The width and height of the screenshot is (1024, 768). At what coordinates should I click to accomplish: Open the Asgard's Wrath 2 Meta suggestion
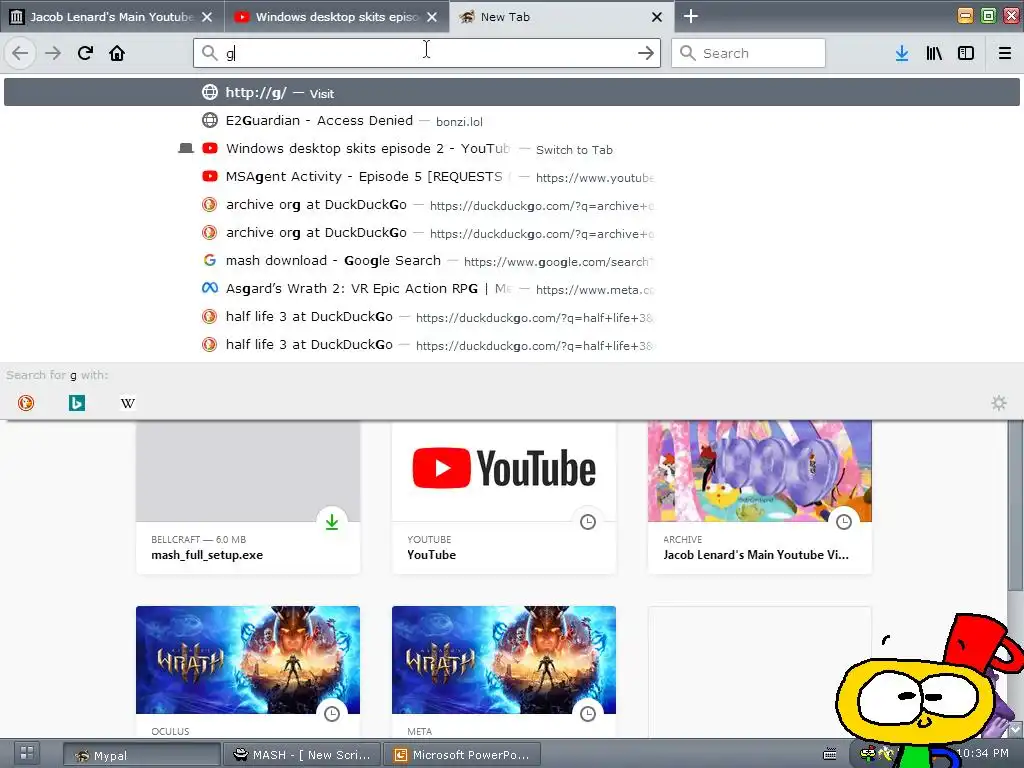coord(512,289)
